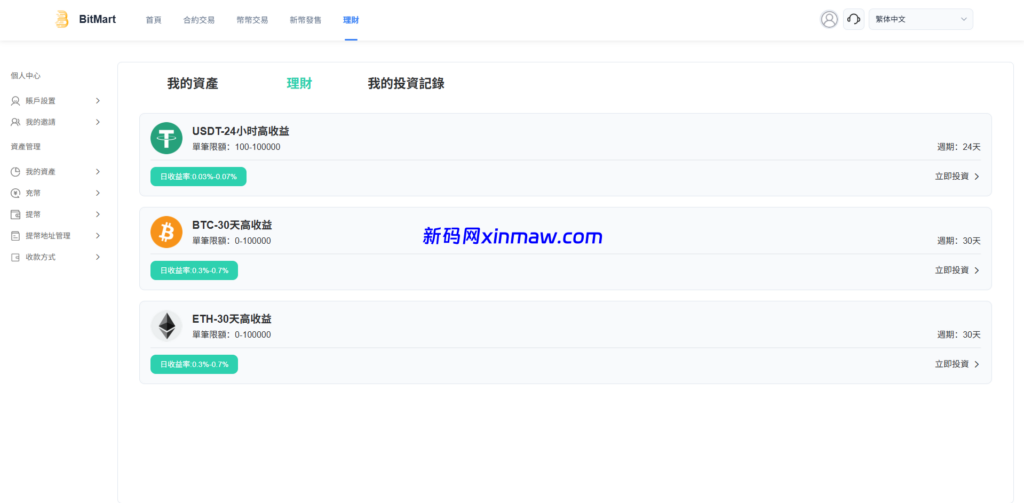
Task: Click the 提幣地址管理 icon in sidebar
Action: point(16,236)
